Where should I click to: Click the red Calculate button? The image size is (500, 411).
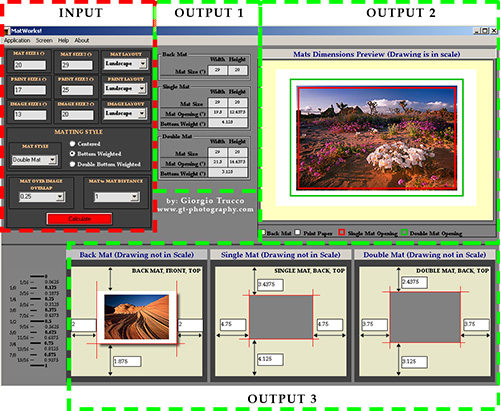pos(79,219)
